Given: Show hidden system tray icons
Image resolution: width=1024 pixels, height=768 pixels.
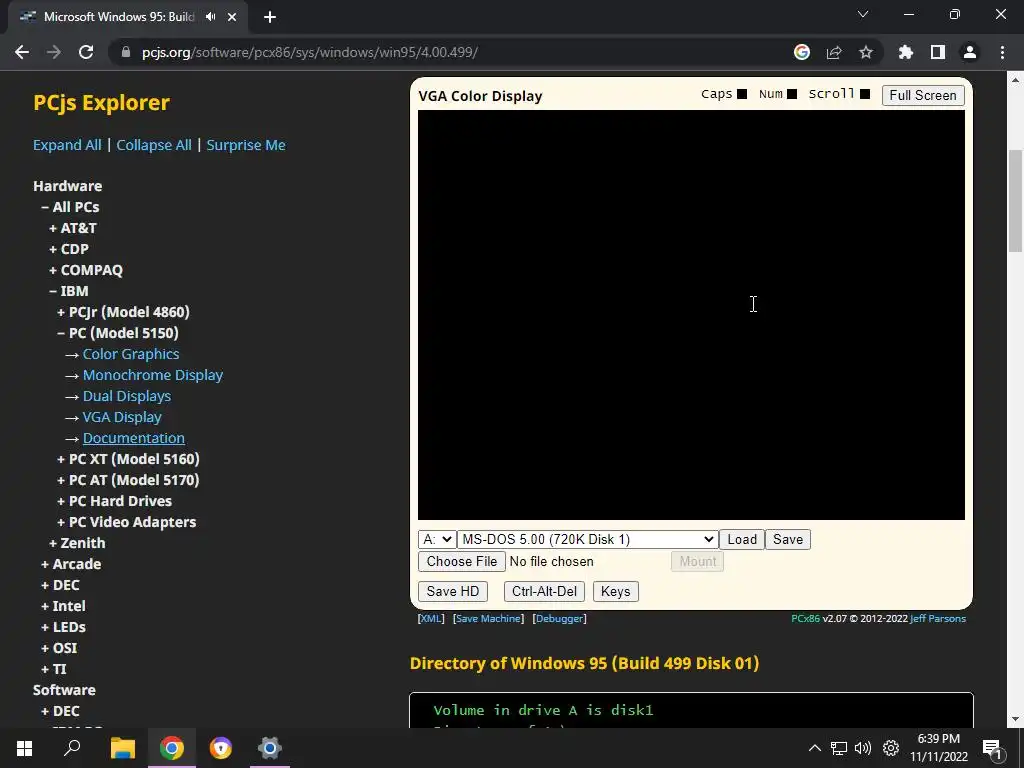Looking at the screenshot, I should point(814,748).
